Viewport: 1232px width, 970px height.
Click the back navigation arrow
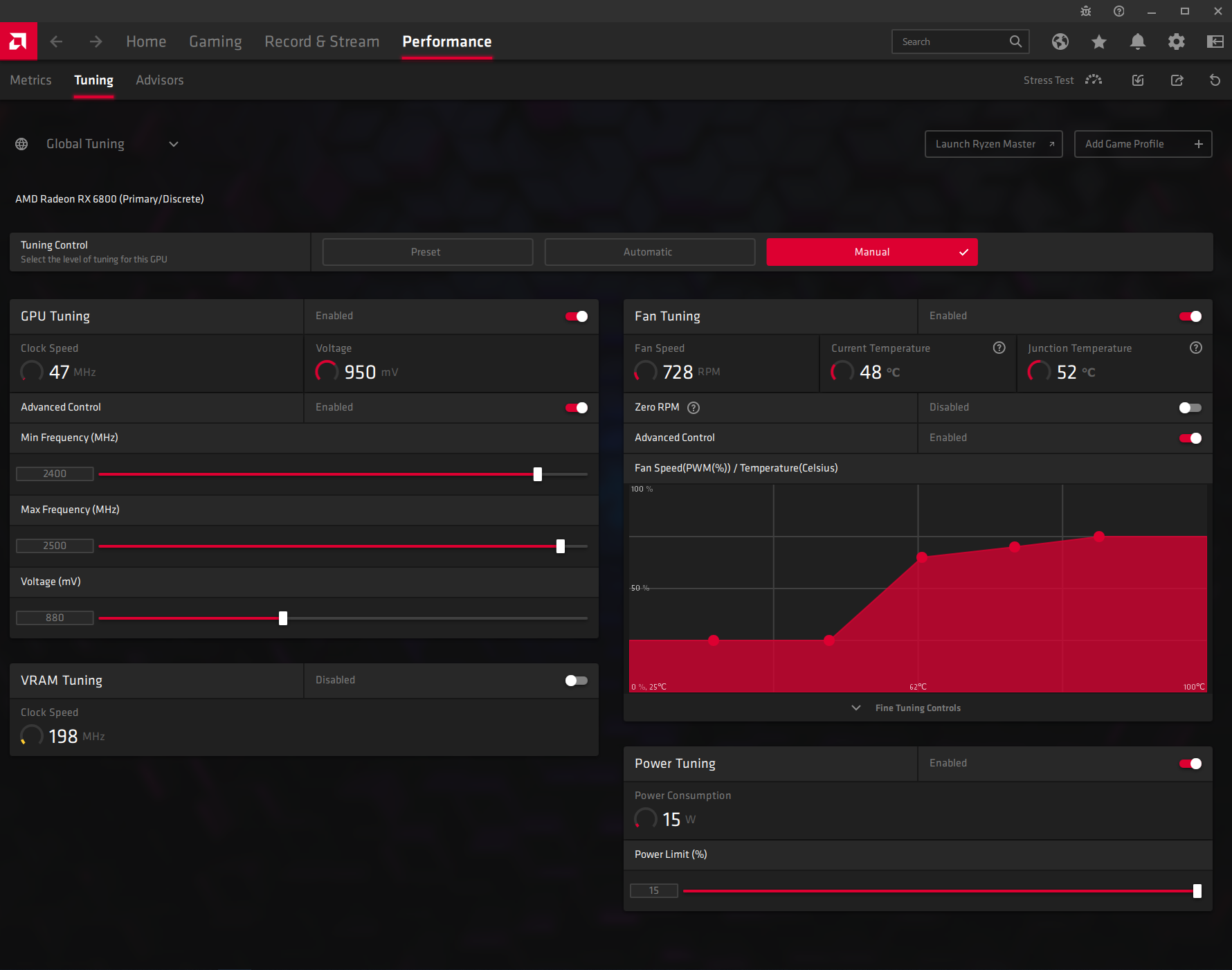(57, 42)
